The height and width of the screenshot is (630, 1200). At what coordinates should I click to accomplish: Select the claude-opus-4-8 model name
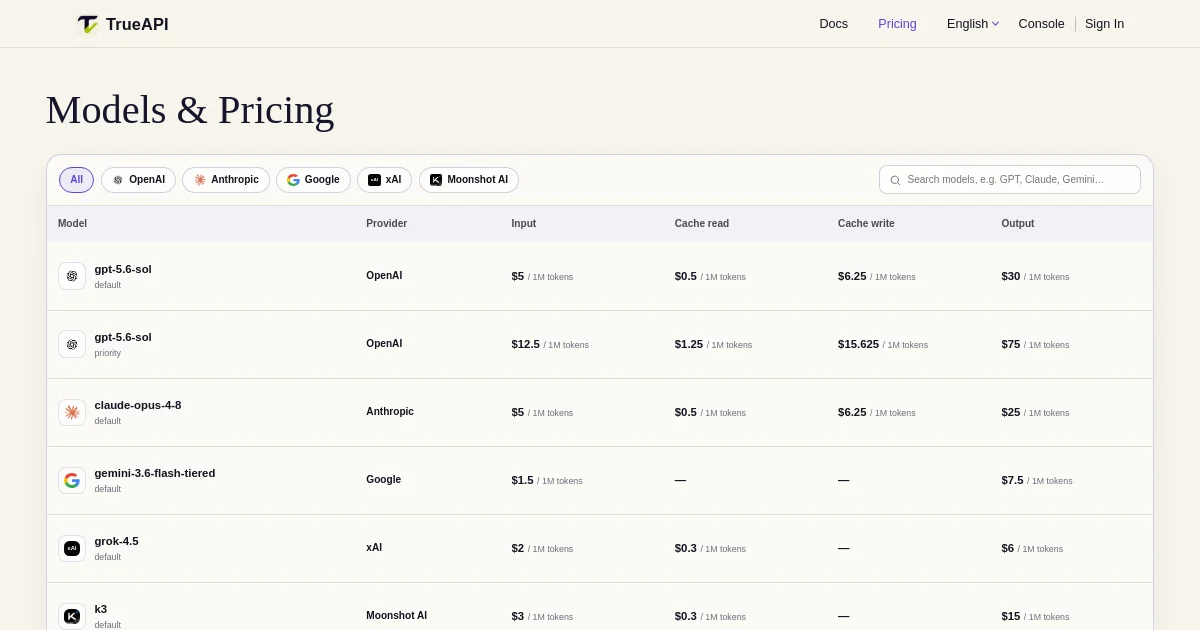coord(138,405)
